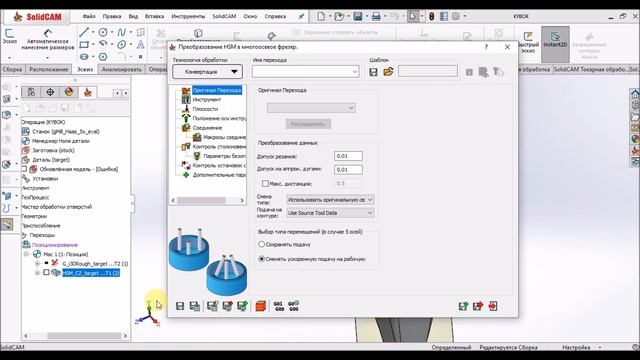This screenshot has width=640, height=360.
Task: Click the Print icon in the top toolbar
Action: 376,16
